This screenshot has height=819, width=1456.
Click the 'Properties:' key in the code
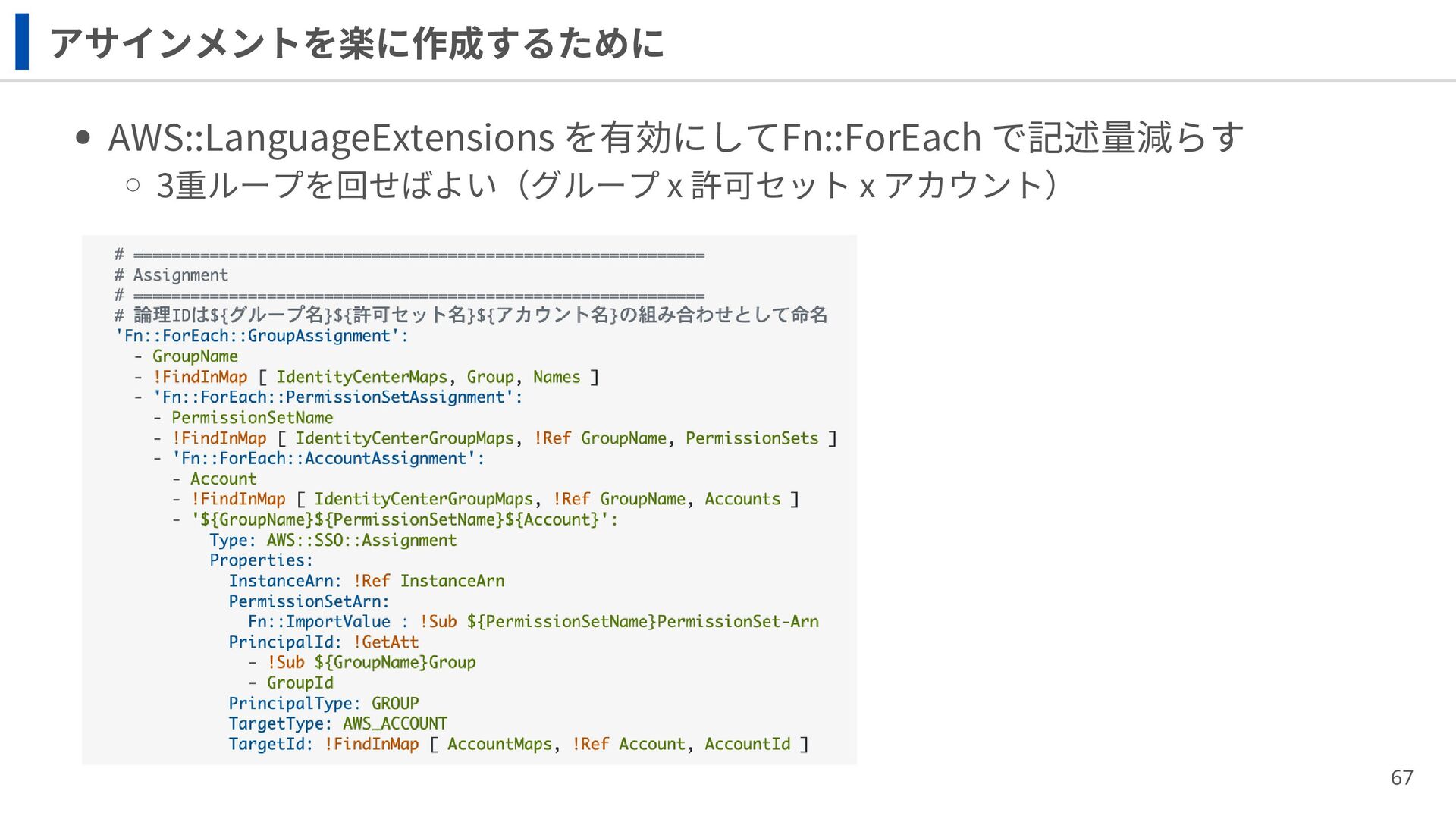tap(261, 560)
